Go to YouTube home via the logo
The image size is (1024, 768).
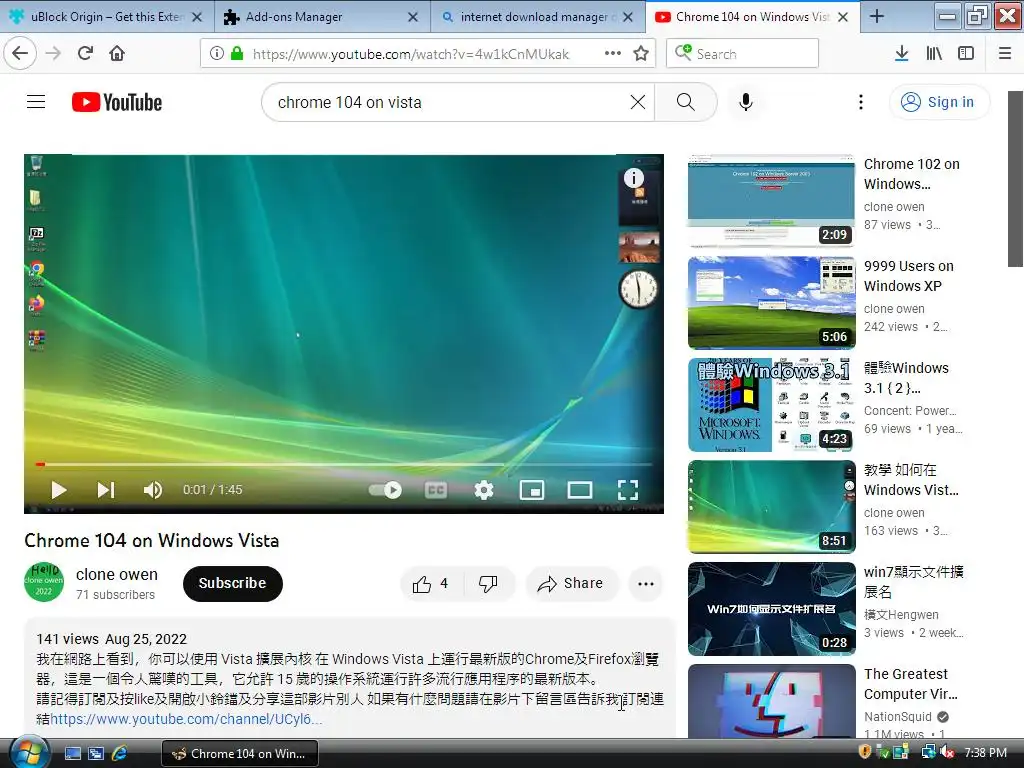point(117,102)
